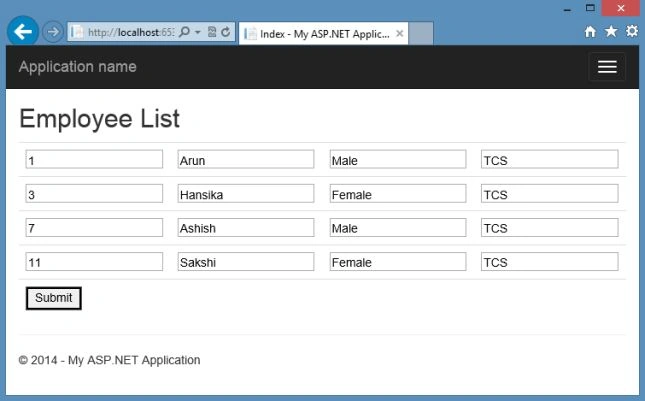Click the compatibility view icon in address bar
645x401 pixels.
click(x=212, y=32)
